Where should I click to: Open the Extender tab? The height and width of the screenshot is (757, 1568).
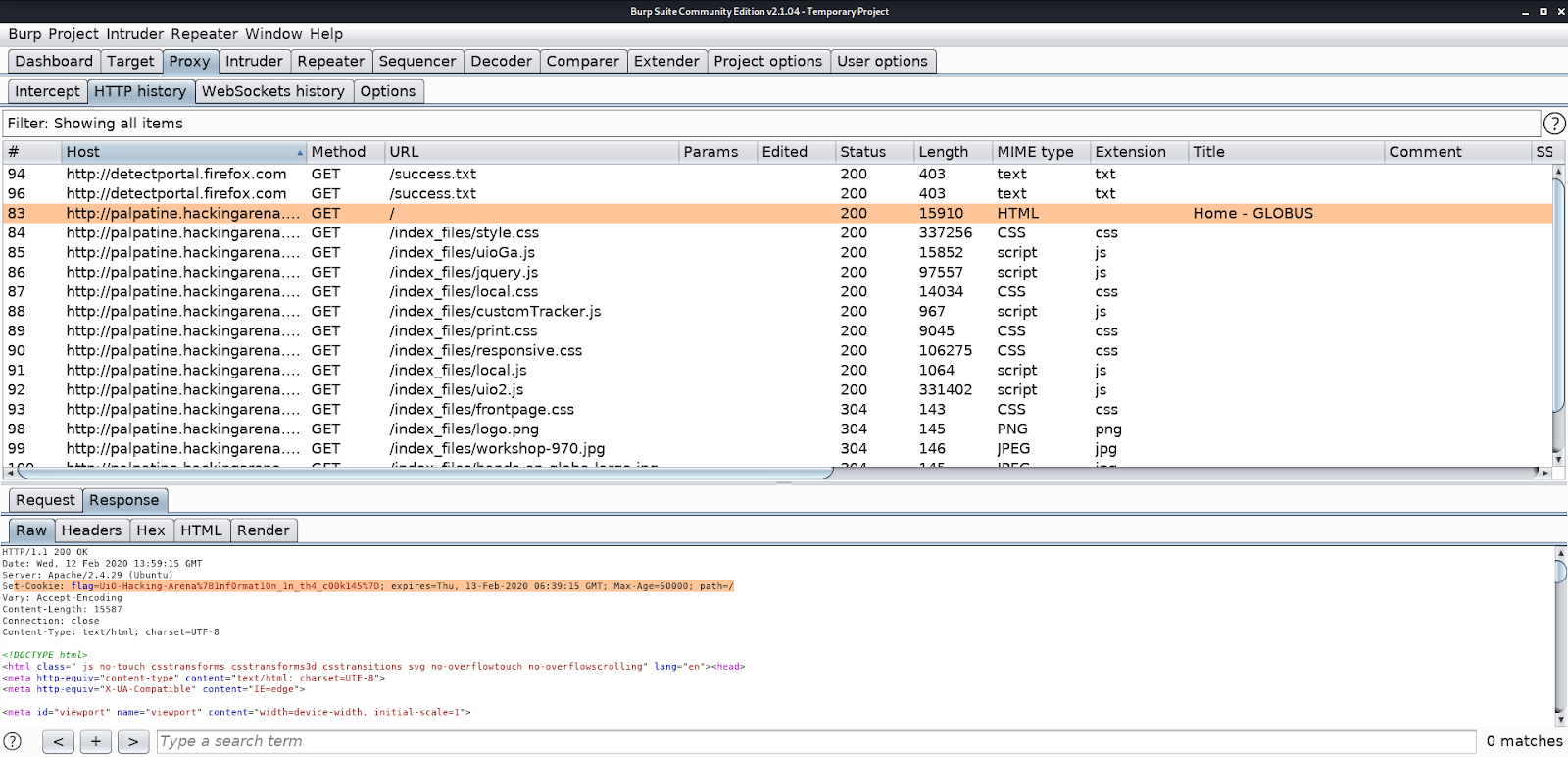(666, 61)
